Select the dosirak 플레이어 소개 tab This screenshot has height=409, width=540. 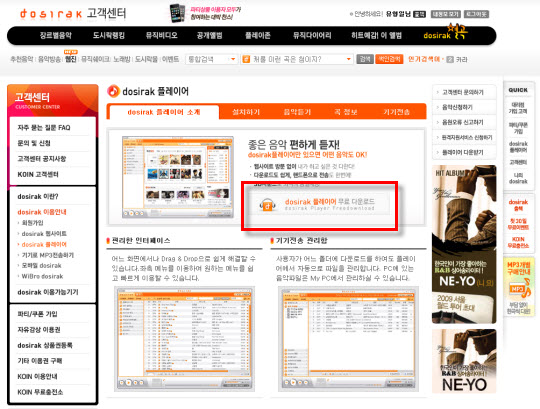click(164, 112)
